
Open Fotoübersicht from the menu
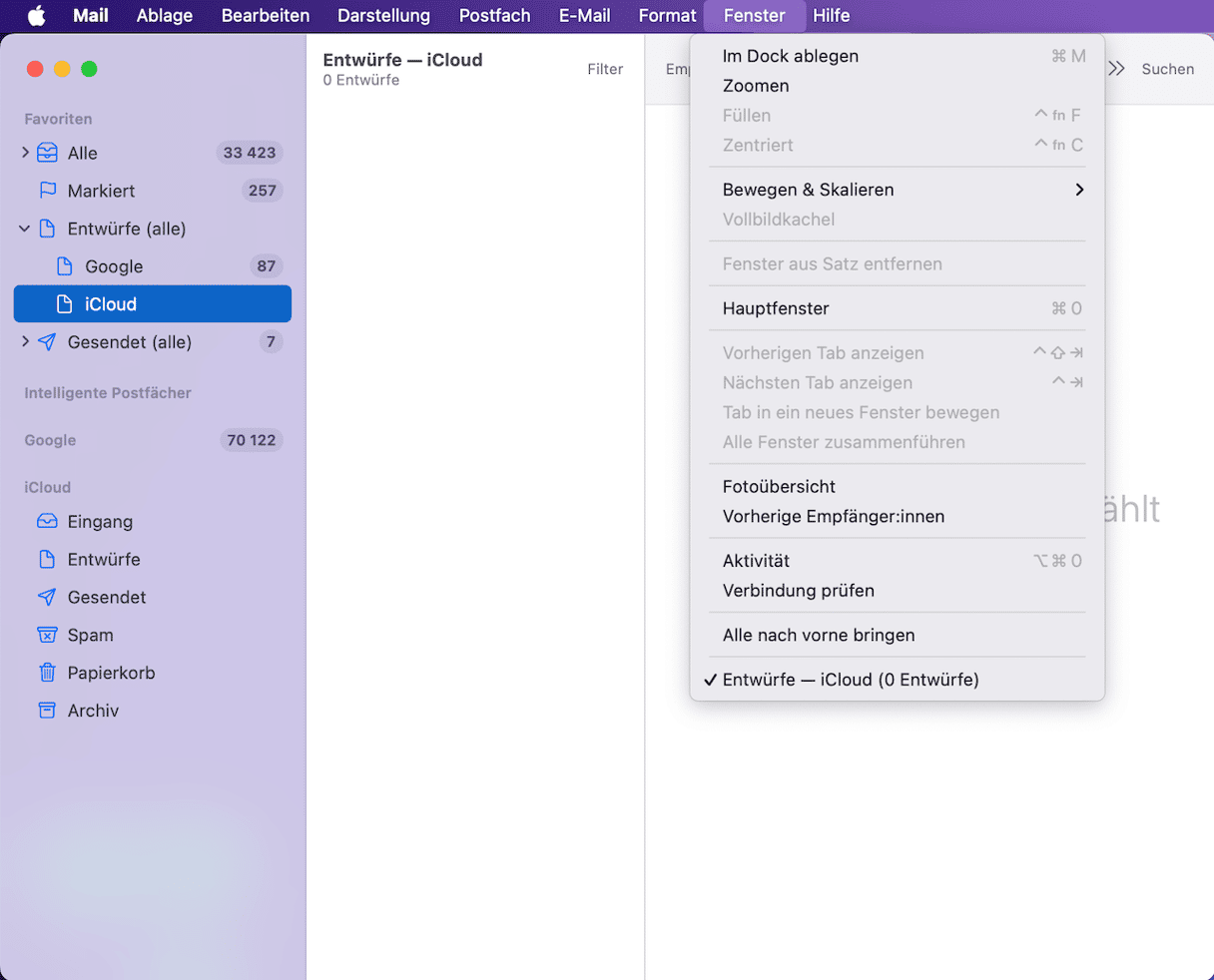pyautogui.click(x=897, y=487)
